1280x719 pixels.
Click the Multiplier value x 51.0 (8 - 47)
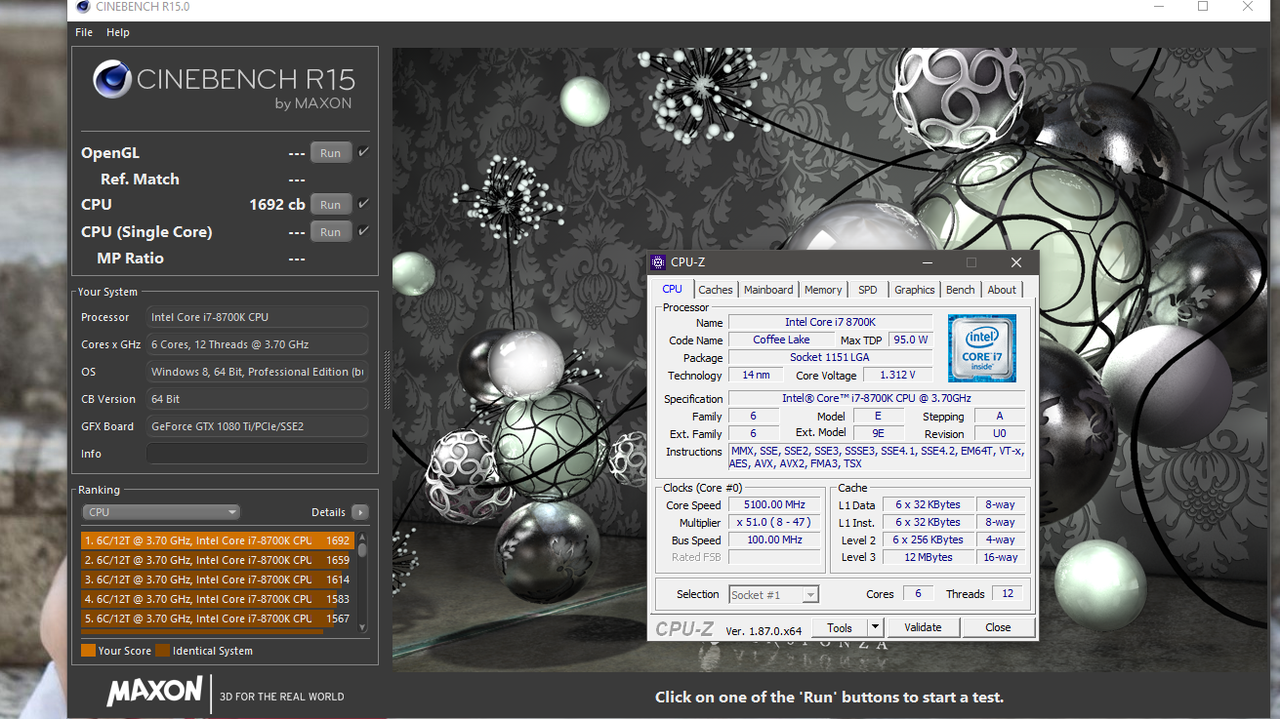[x=774, y=522]
